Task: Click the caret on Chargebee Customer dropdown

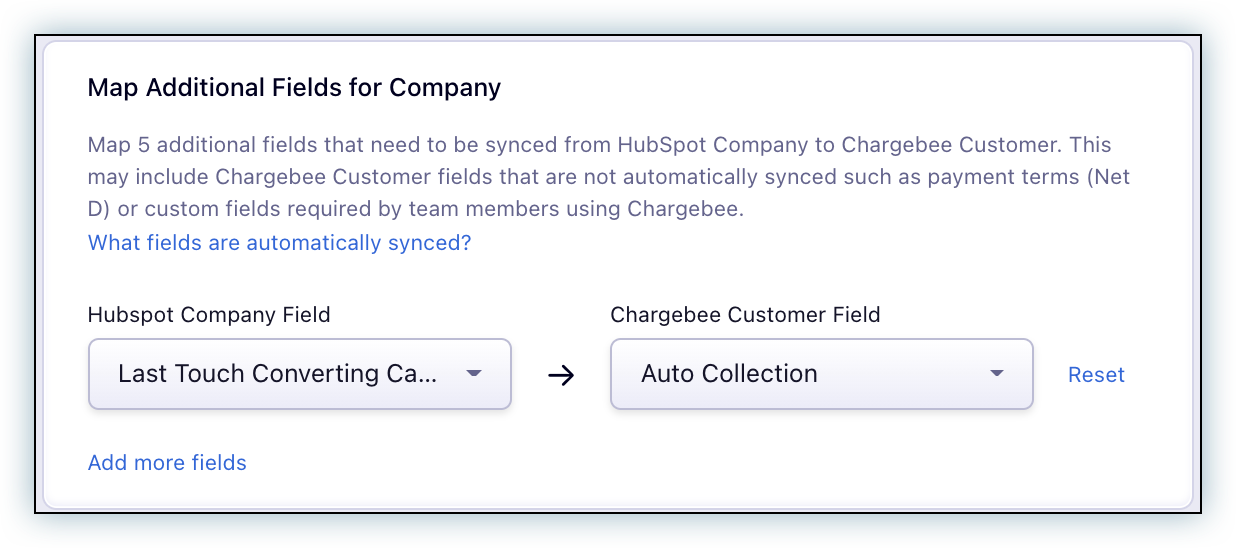Action: point(996,374)
